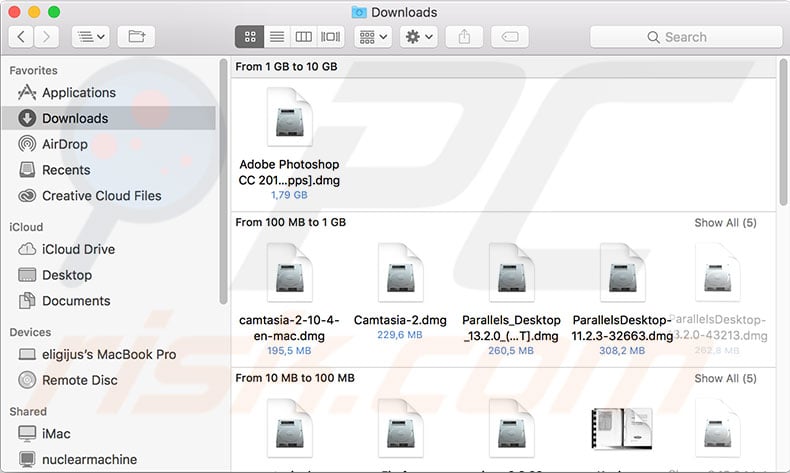Open iCloud Drive in the sidebar
The width and height of the screenshot is (790, 473).
coord(109,249)
